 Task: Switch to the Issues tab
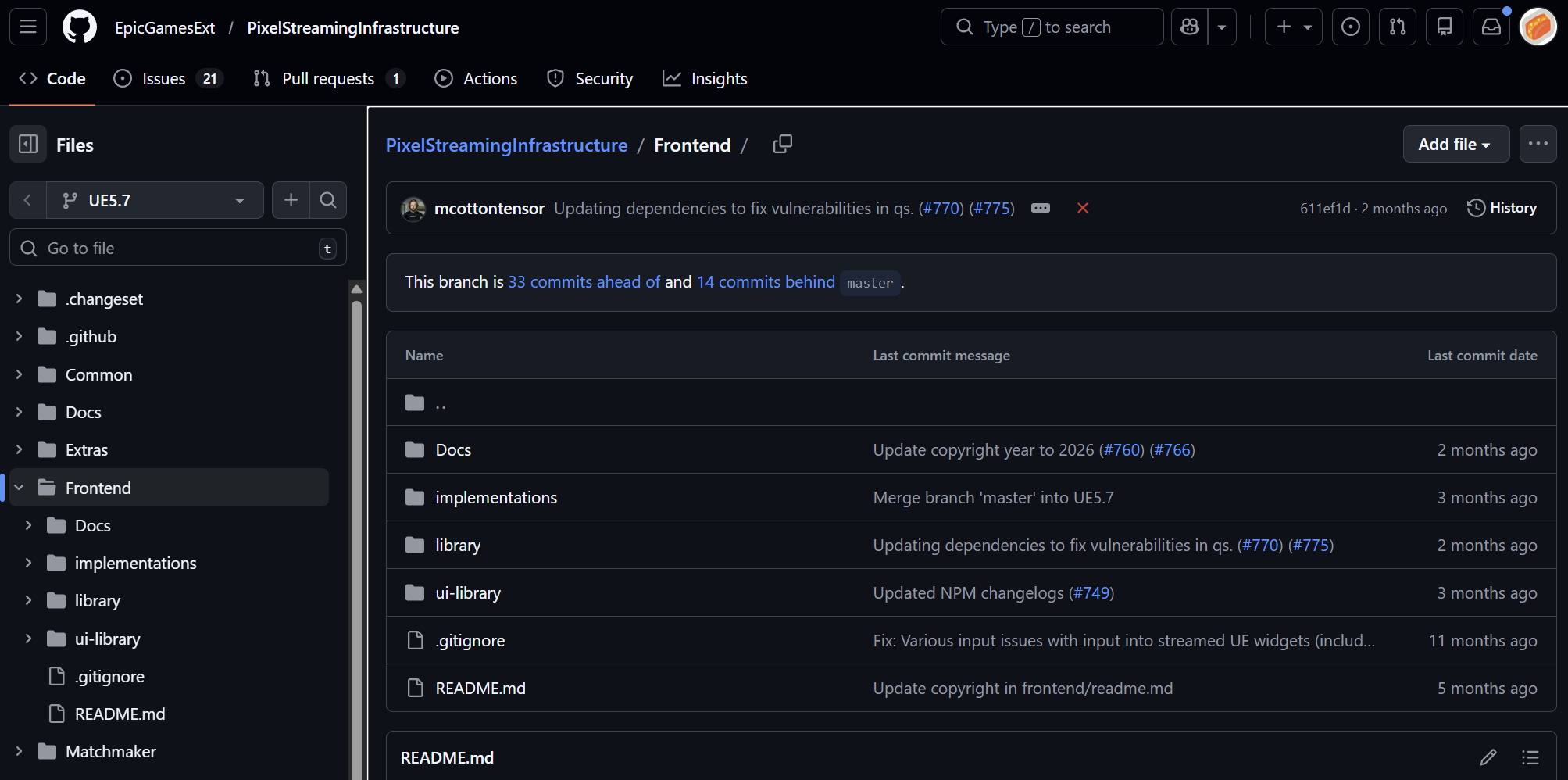pyautogui.click(x=168, y=78)
